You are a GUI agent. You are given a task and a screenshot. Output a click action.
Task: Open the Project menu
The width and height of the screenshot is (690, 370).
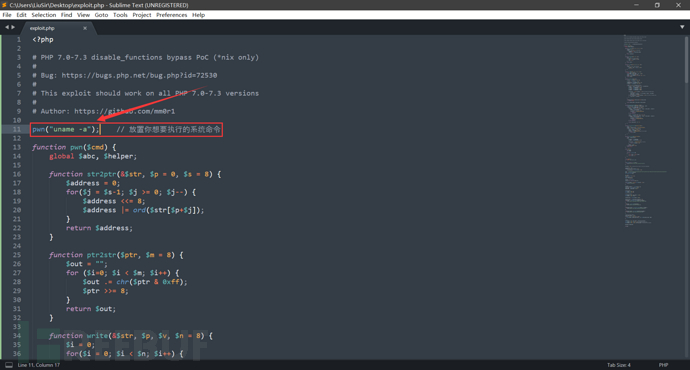tap(142, 15)
